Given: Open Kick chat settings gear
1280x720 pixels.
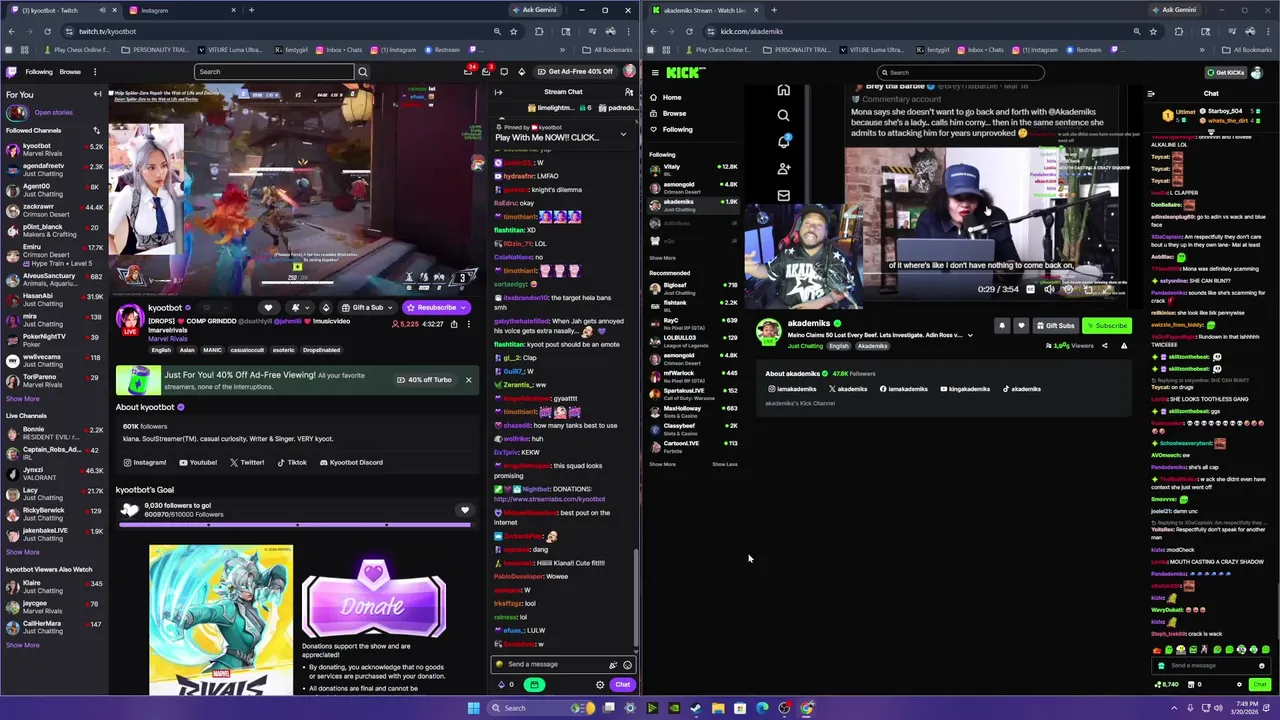Looking at the screenshot, I should (x=1239, y=685).
